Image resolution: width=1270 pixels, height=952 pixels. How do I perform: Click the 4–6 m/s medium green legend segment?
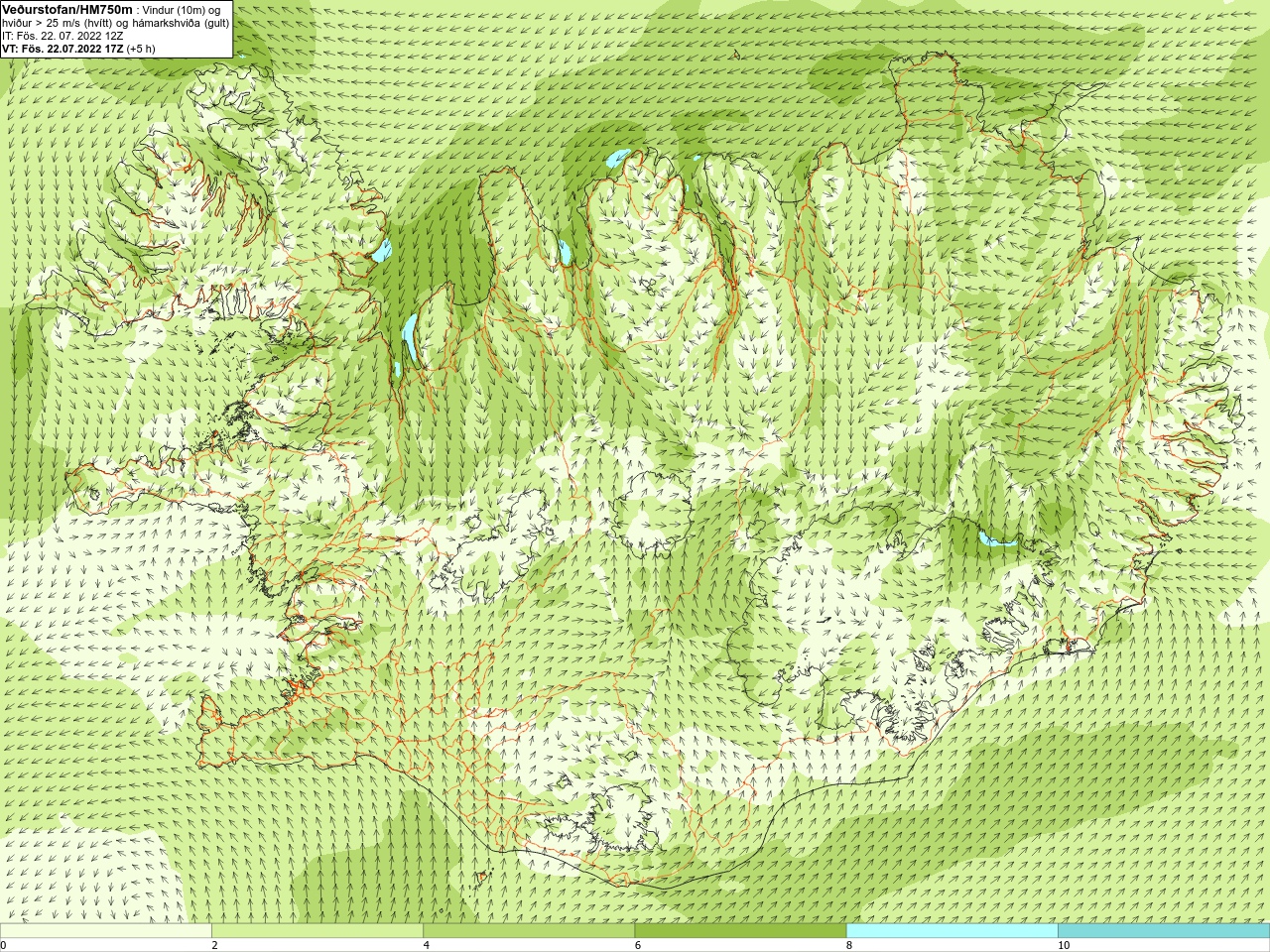(x=529, y=931)
